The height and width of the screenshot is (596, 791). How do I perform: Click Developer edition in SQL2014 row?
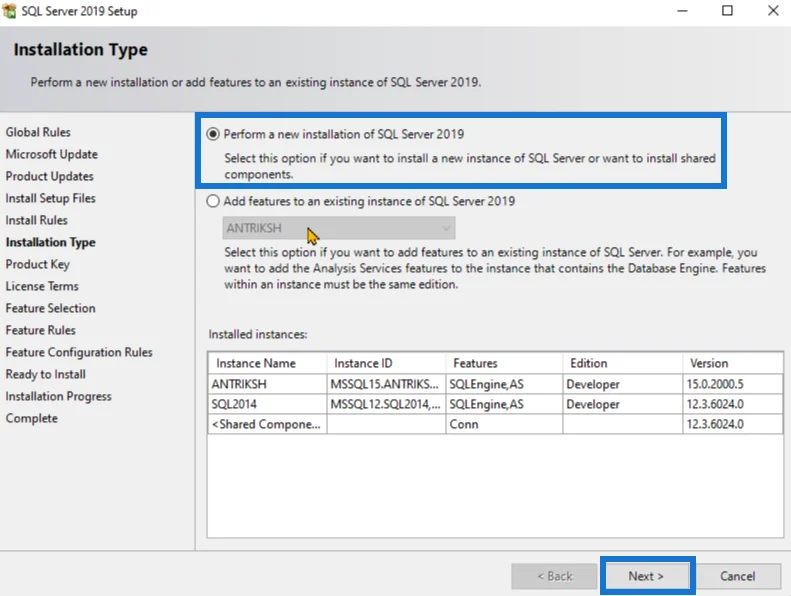(x=623, y=404)
